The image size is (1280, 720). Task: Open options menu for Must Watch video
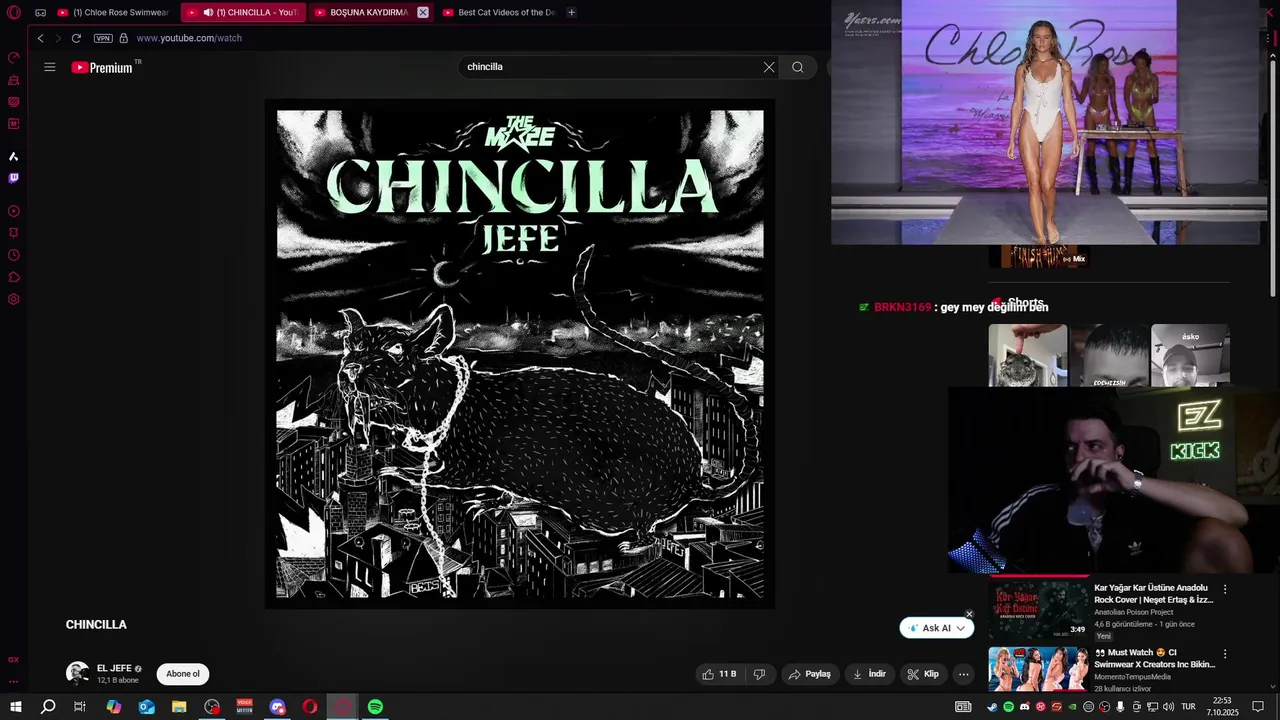[x=1225, y=654]
